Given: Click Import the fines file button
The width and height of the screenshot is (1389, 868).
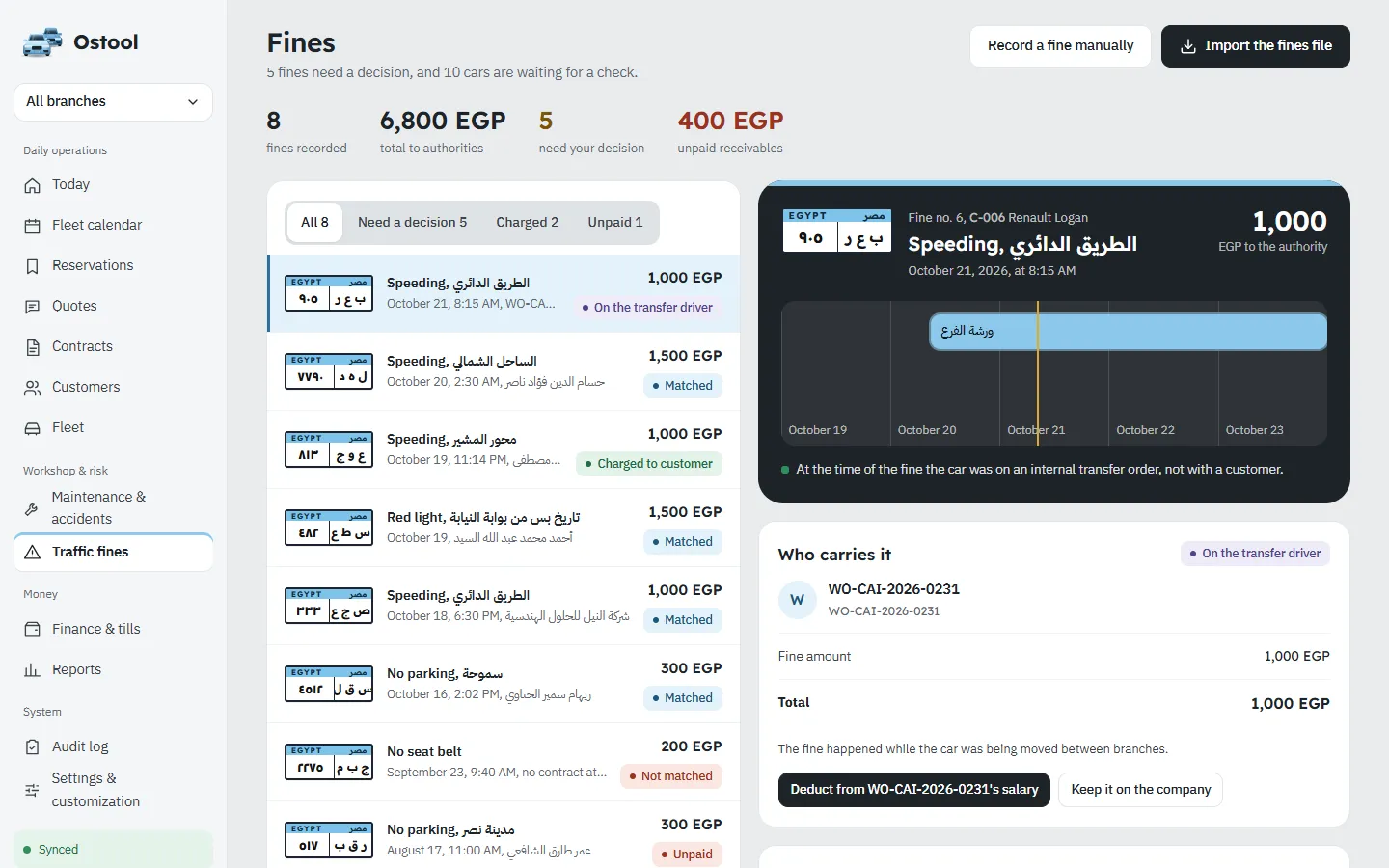Looking at the screenshot, I should (x=1256, y=46).
